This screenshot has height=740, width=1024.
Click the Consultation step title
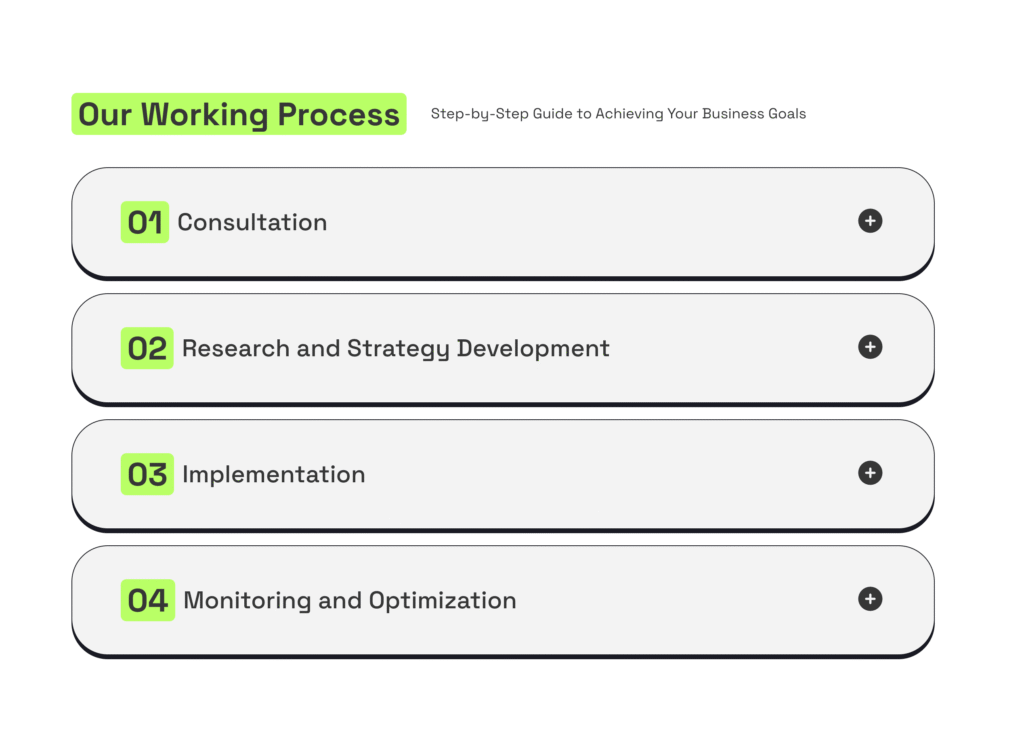pos(252,222)
